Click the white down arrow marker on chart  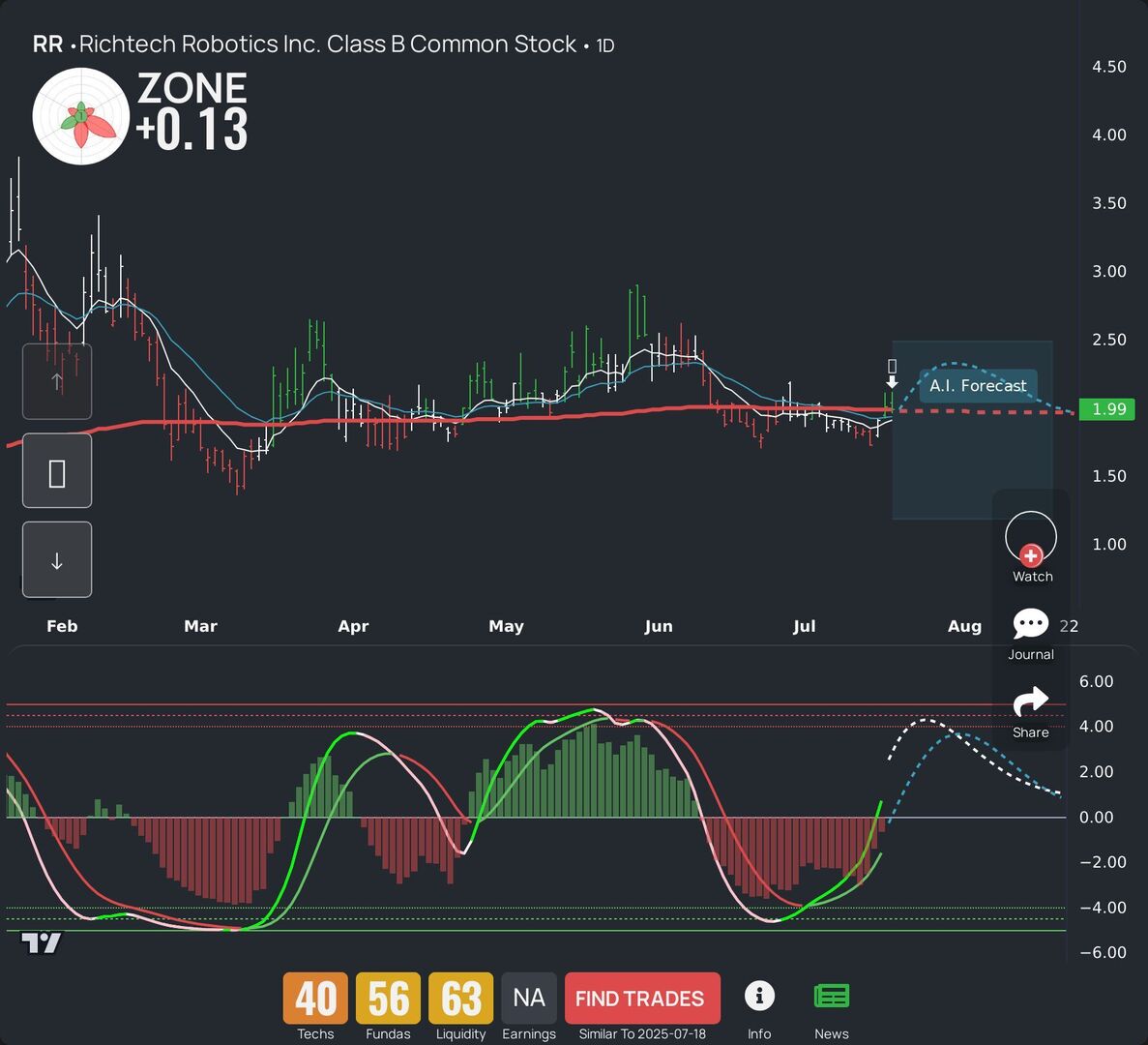892,381
